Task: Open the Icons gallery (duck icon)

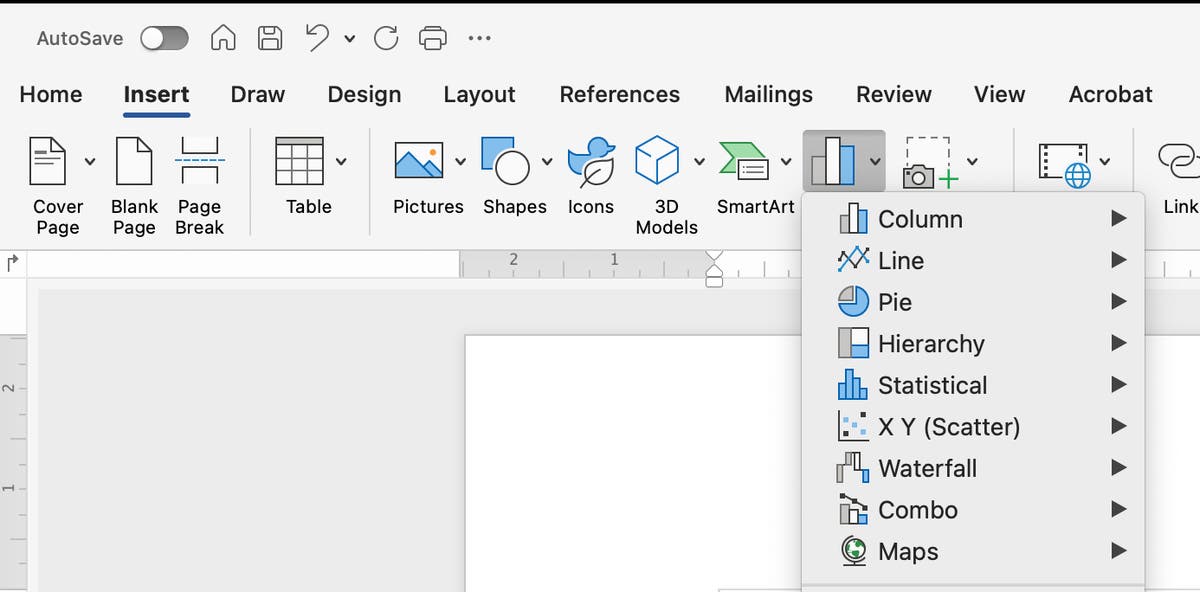Action: click(x=591, y=161)
